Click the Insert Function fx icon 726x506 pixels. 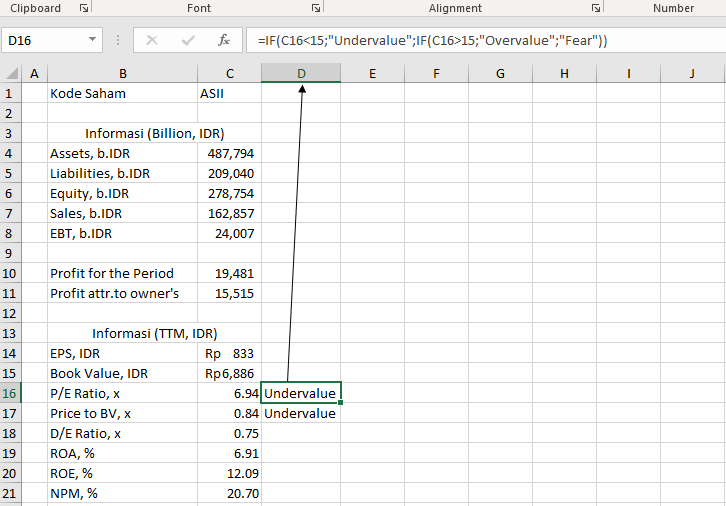pyautogui.click(x=224, y=40)
